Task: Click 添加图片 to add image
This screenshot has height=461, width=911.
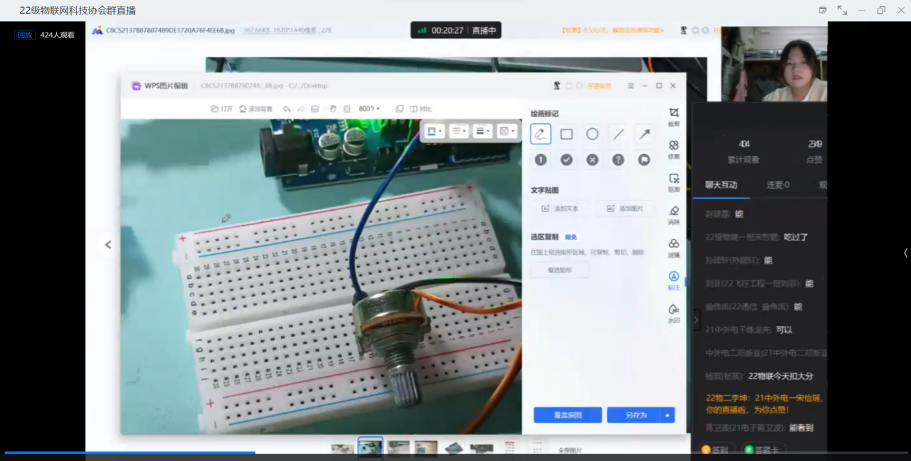Action: [x=625, y=209]
